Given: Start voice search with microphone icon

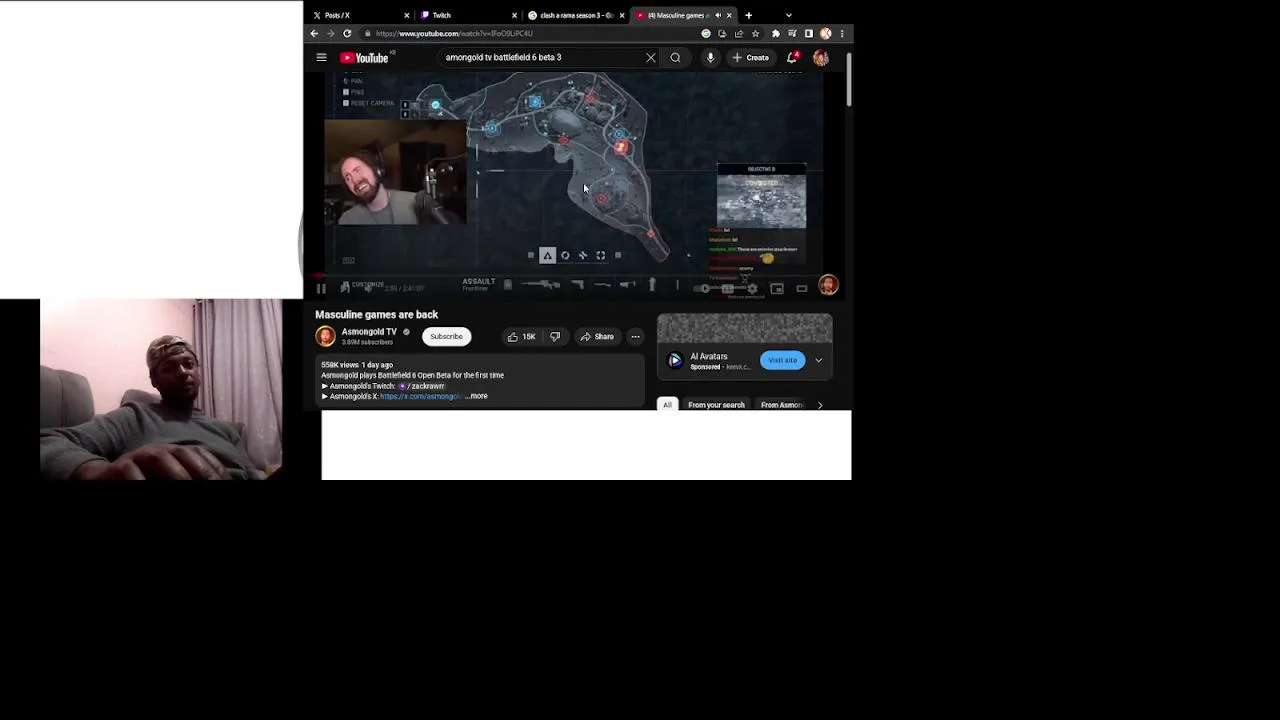Looking at the screenshot, I should [x=710, y=57].
